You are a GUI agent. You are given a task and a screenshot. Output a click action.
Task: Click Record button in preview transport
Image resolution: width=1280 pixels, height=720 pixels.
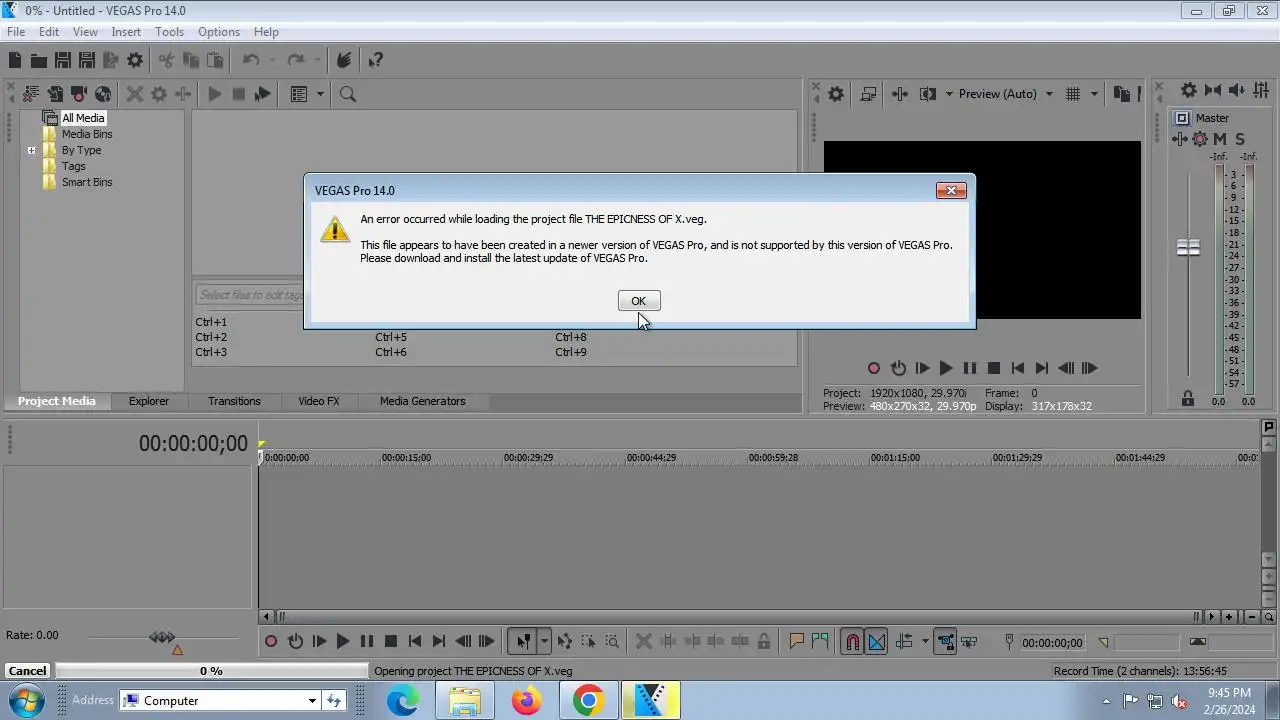click(x=874, y=368)
